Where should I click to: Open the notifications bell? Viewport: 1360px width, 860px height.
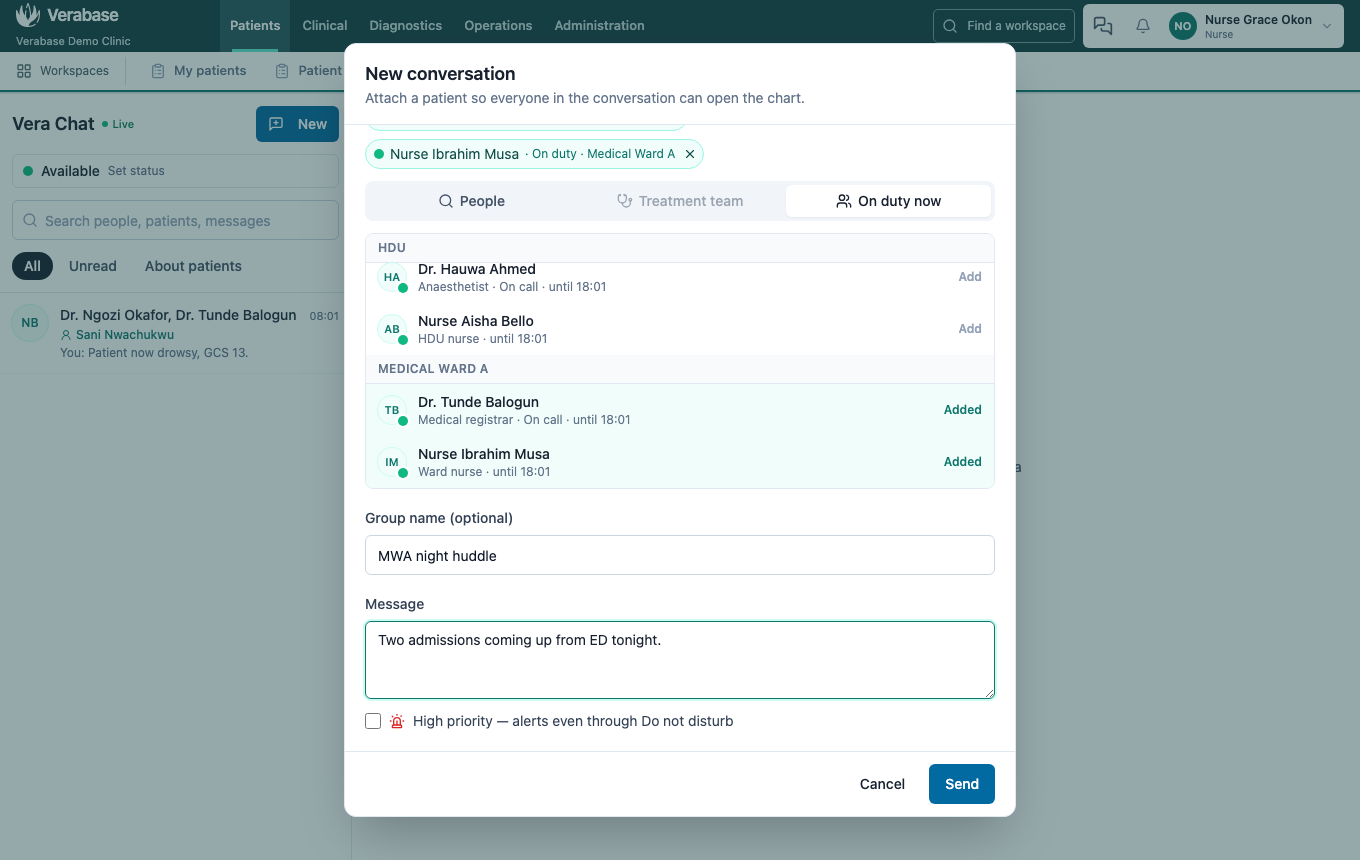pos(1143,26)
